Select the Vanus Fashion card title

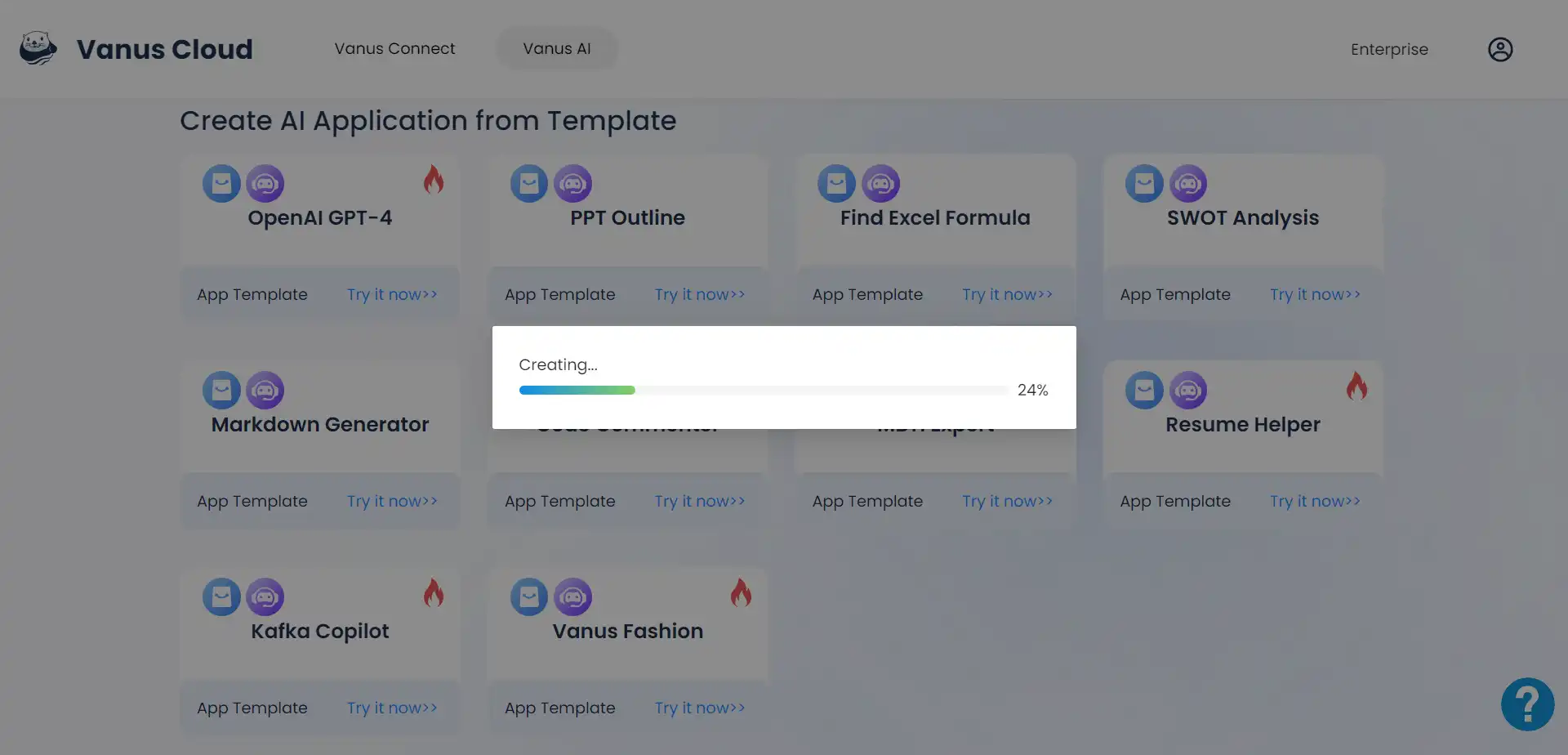click(x=627, y=632)
